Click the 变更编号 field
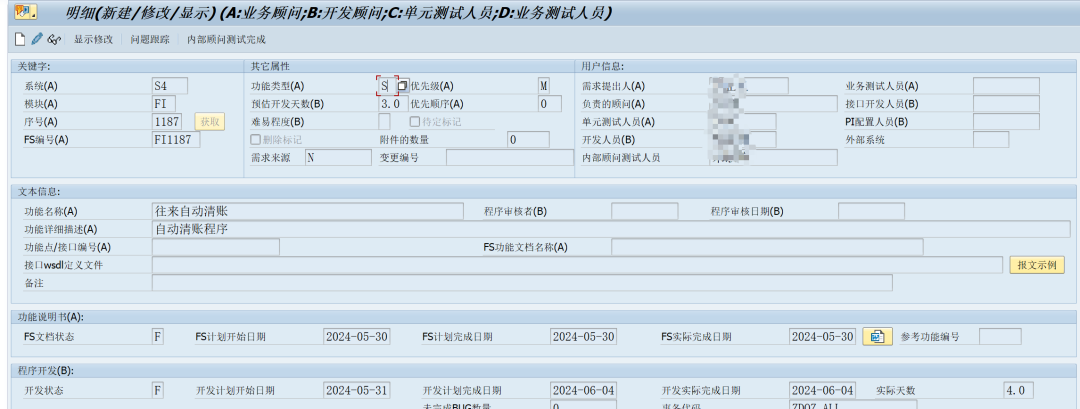This screenshot has height=409, width=1080. (510, 158)
